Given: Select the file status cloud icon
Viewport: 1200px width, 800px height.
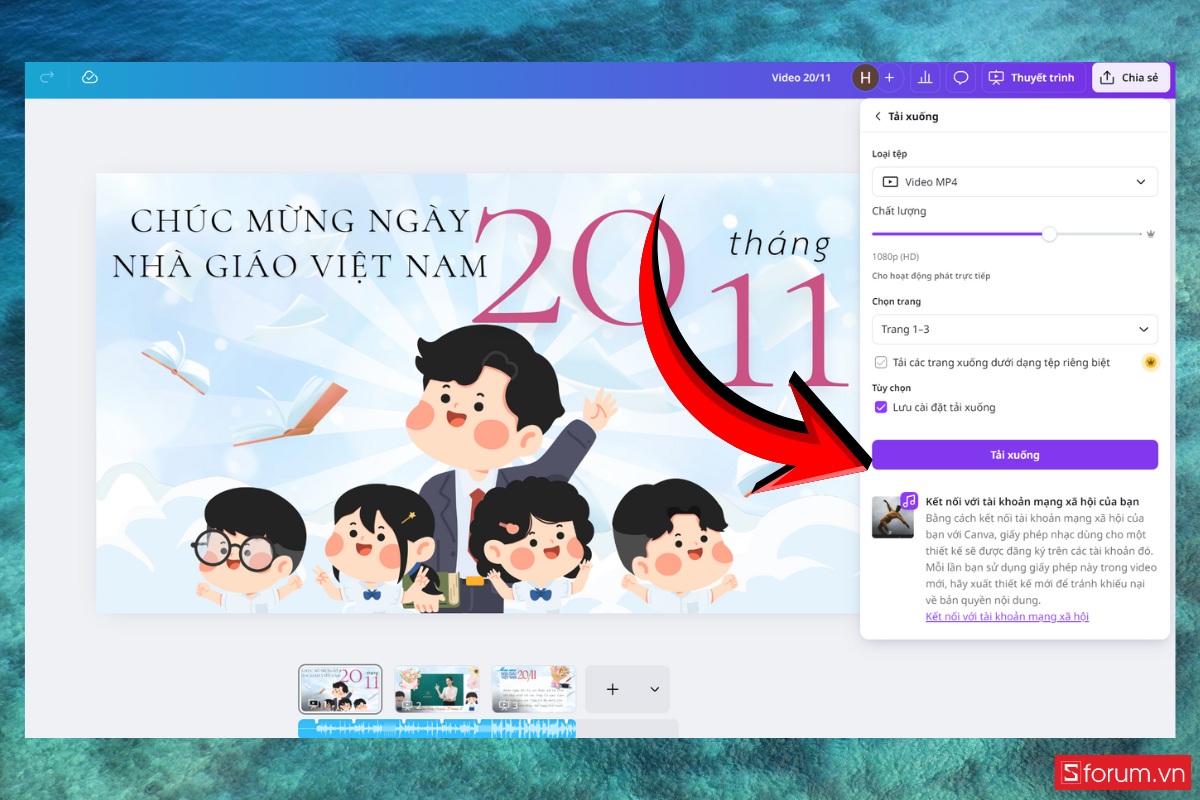Looking at the screenshot, I should click(x=89, y=77).
